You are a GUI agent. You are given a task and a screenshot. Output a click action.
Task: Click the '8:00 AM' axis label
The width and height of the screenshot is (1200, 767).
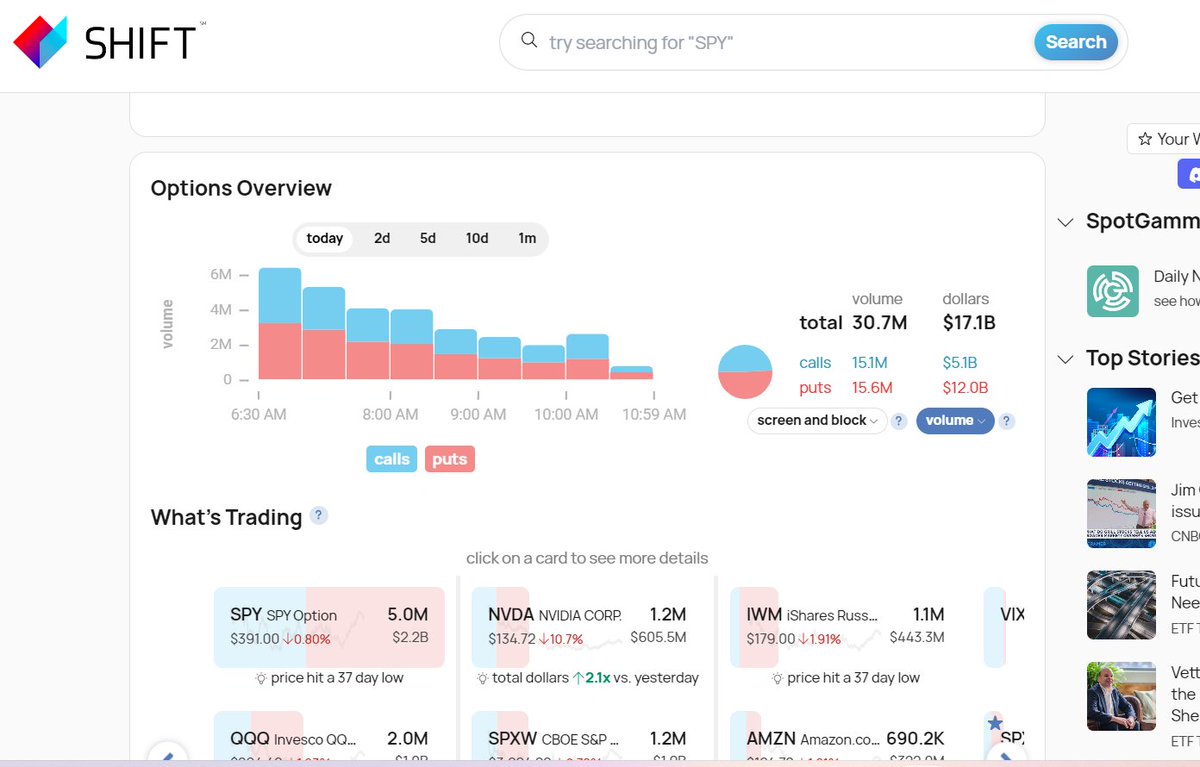(390, 414)
